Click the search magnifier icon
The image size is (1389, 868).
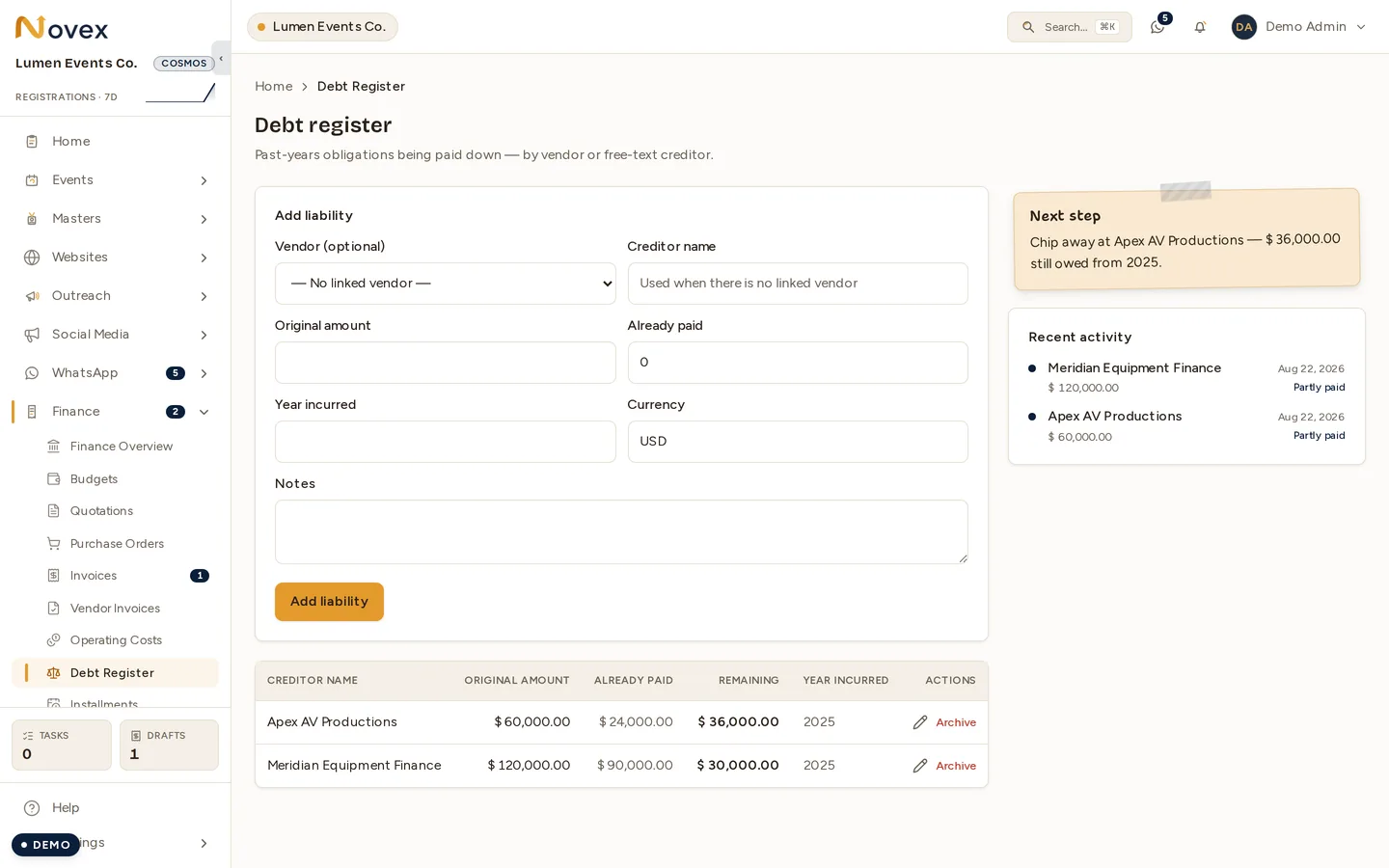point(1028,27)
